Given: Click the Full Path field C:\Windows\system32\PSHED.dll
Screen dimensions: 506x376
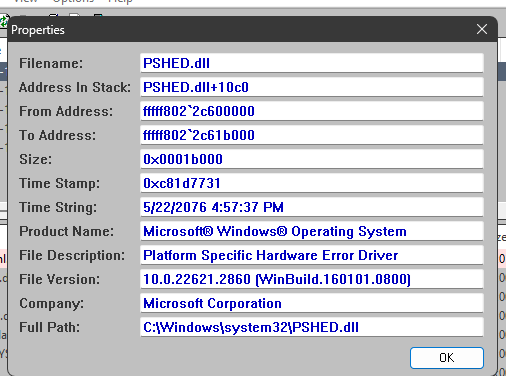Looking at the screenshot, I should pos(312,327).
